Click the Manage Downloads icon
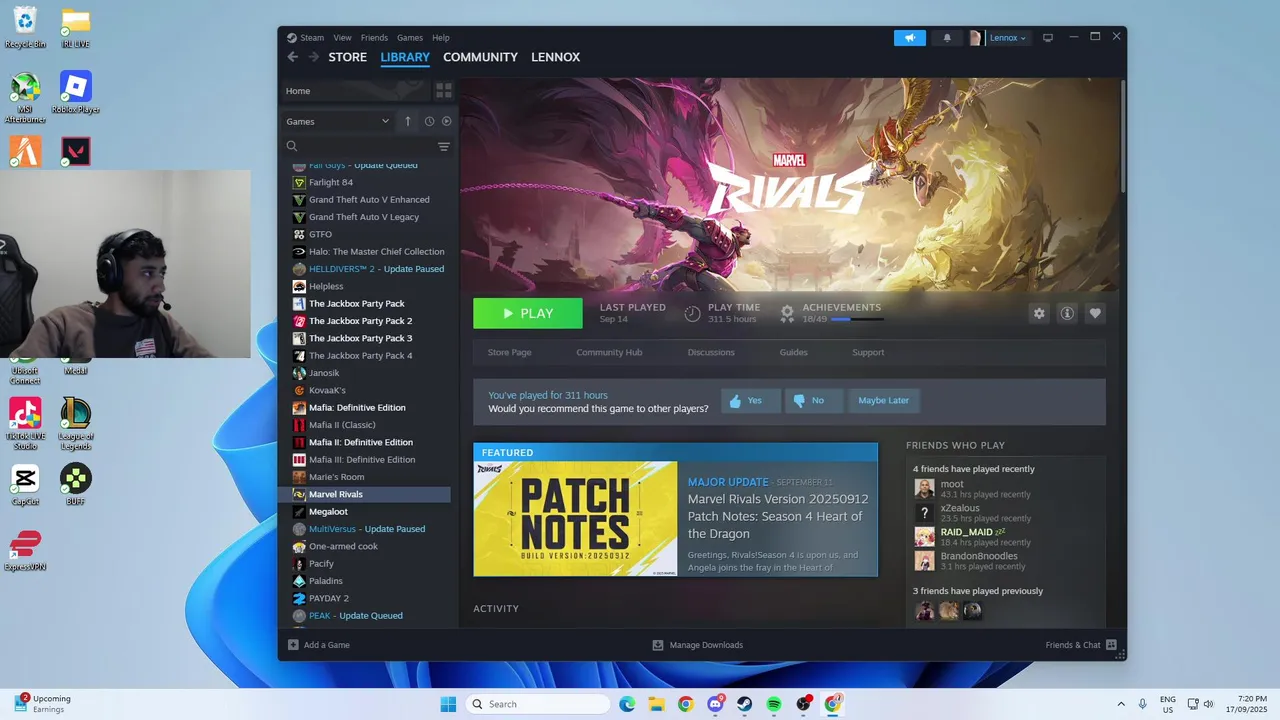The width and height of the screenshot is (1280, 720). click(x=658, y=645)
